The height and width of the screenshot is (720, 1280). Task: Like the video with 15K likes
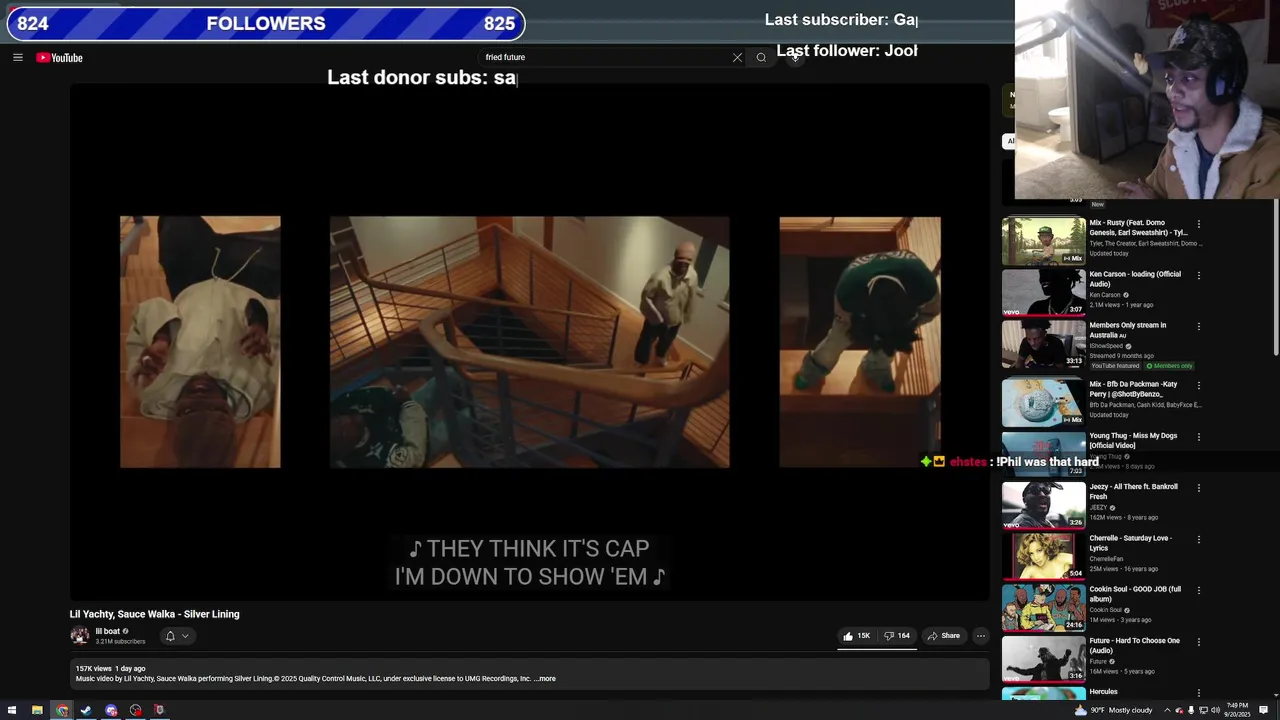click(856, 636)
